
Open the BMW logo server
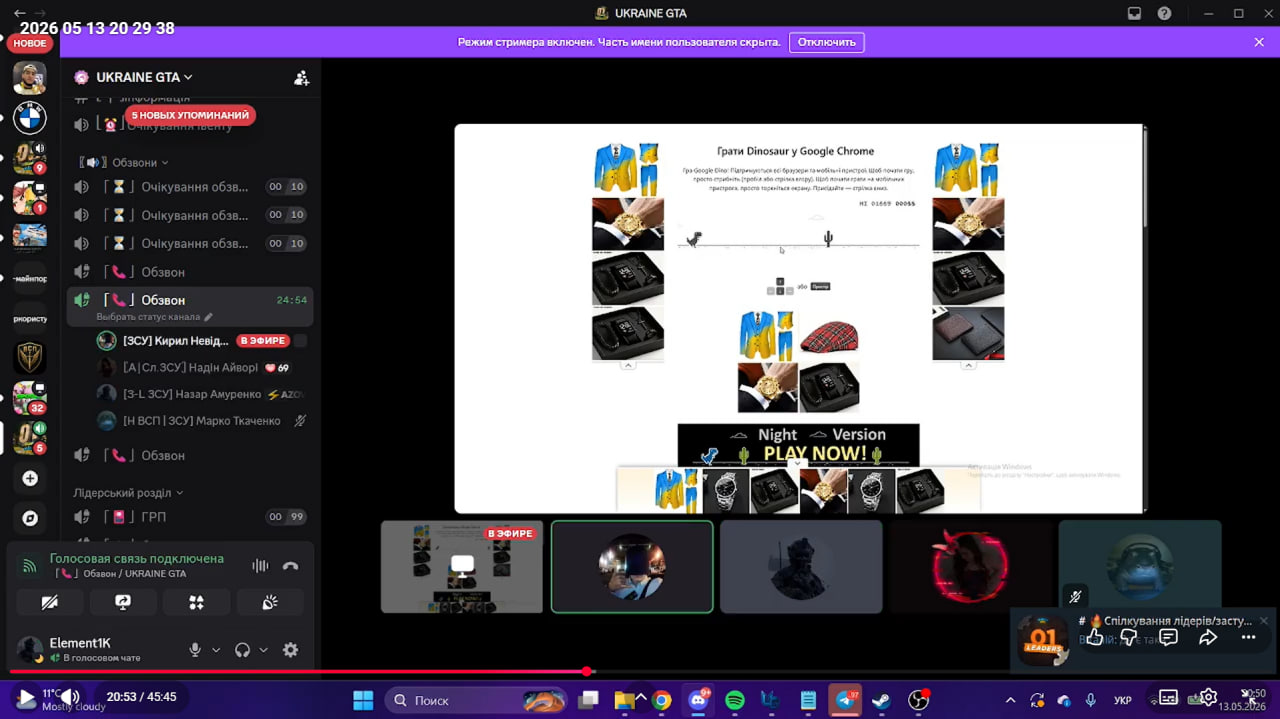coord(30,118)
